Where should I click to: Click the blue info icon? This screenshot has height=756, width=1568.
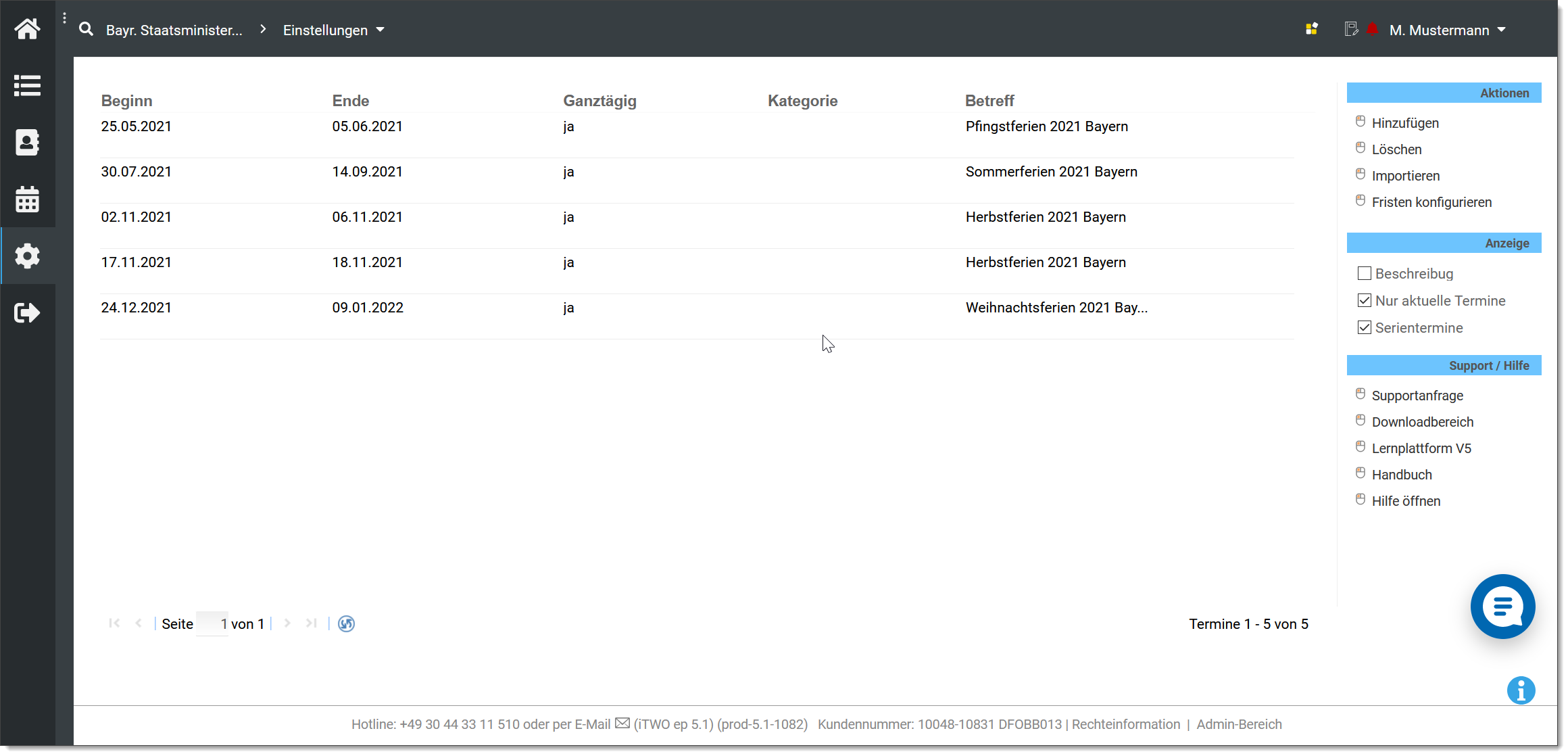tap(1521, 690)
